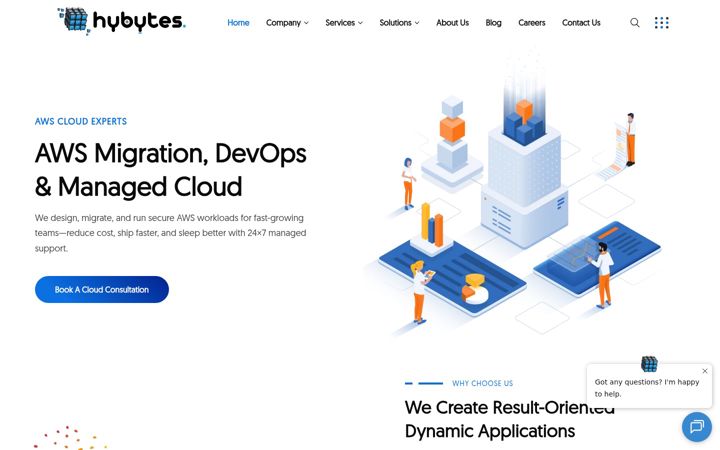Expand the Solutions dropdown menu

399,22
